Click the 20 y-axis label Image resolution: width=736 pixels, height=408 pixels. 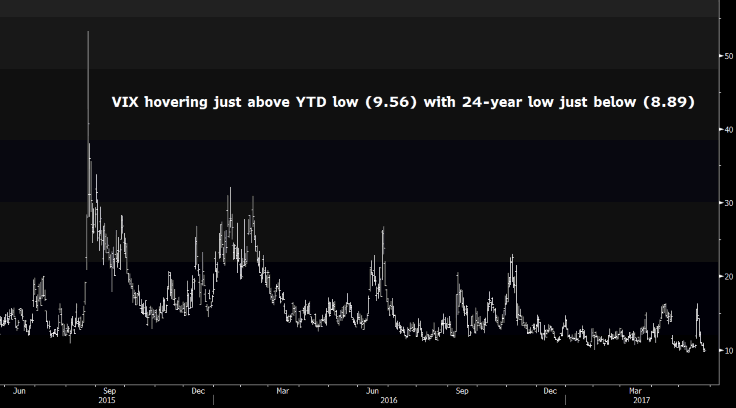point(728,277)
